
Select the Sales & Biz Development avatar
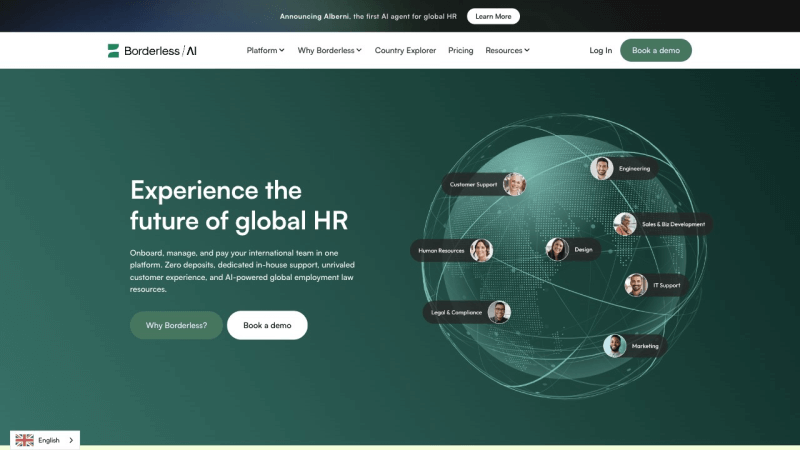coord(625,224)
